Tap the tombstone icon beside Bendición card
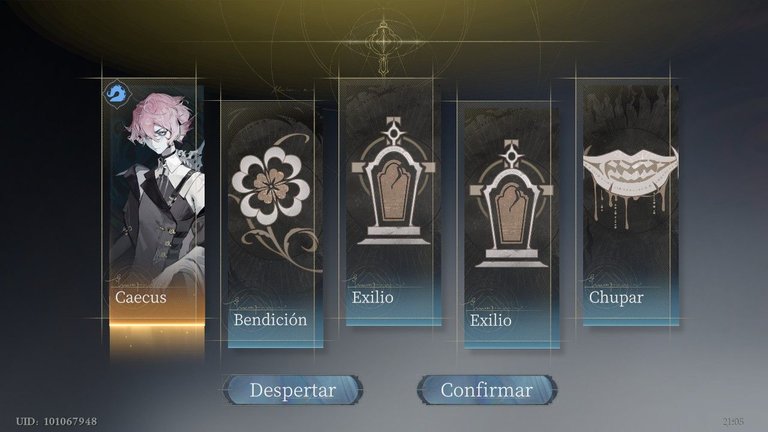The height and width of the screenshot is (432, 768). pos(393,180)
